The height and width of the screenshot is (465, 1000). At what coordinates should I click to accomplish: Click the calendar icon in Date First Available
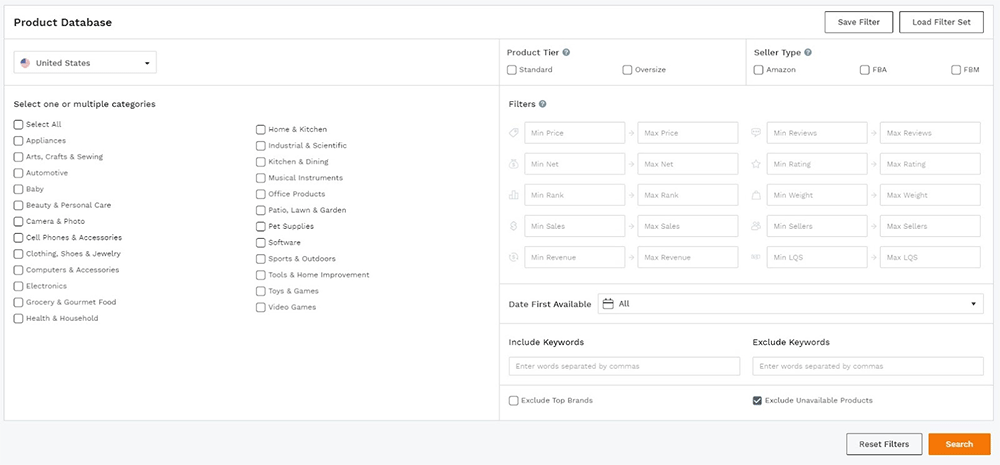pyautogui.click(x=608, y=304)
